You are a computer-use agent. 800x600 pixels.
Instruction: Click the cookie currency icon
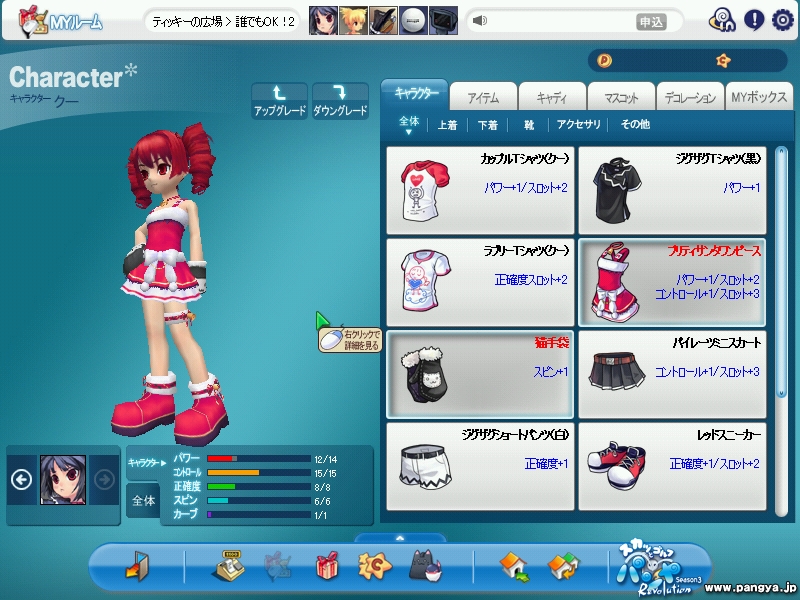click(723, 61)
